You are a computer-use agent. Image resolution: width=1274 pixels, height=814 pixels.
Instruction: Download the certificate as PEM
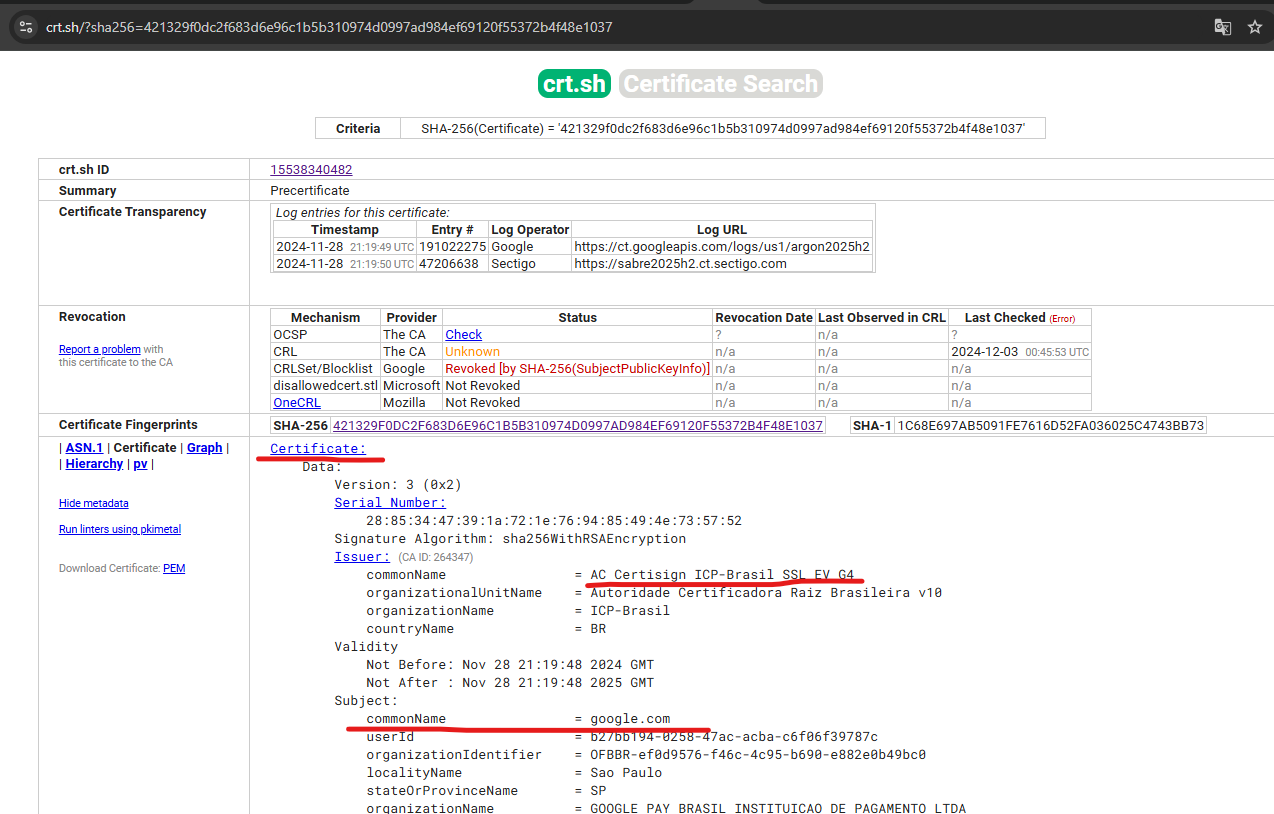point(174,568)
